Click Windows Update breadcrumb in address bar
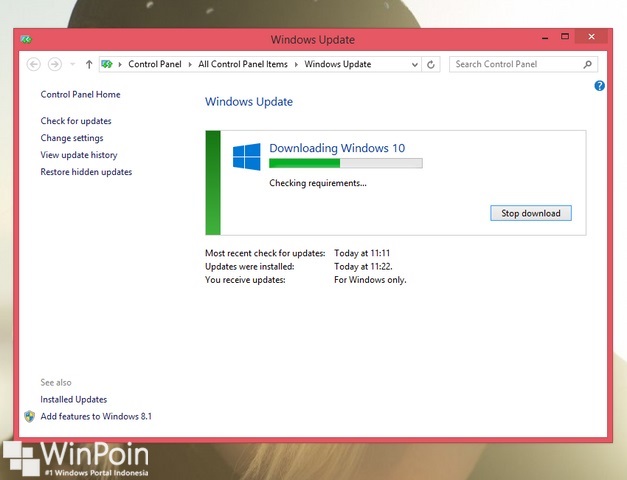The image size is (627, 480). (337, 64)
